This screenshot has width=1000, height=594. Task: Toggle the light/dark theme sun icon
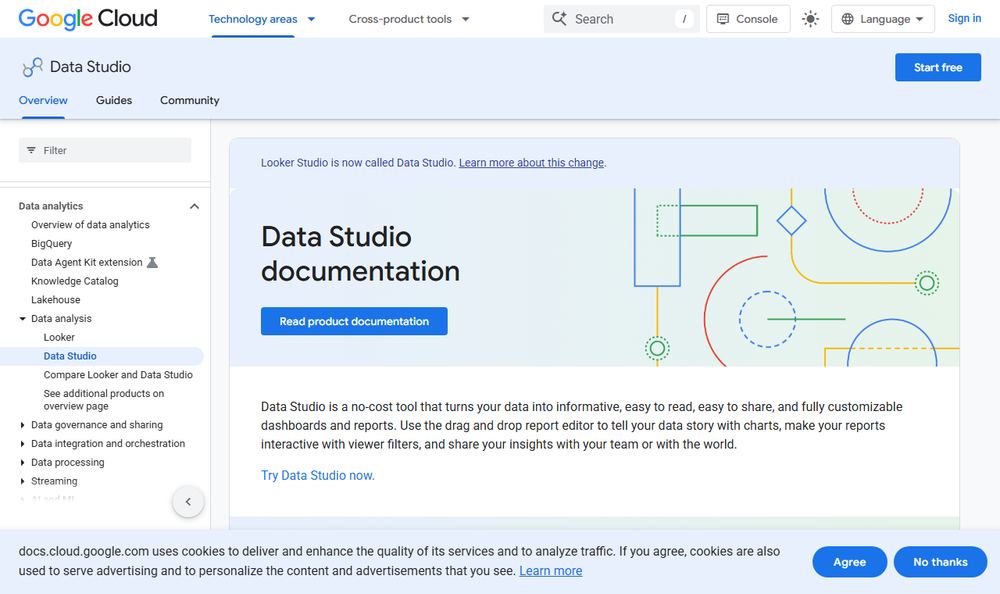coord(810,19)
